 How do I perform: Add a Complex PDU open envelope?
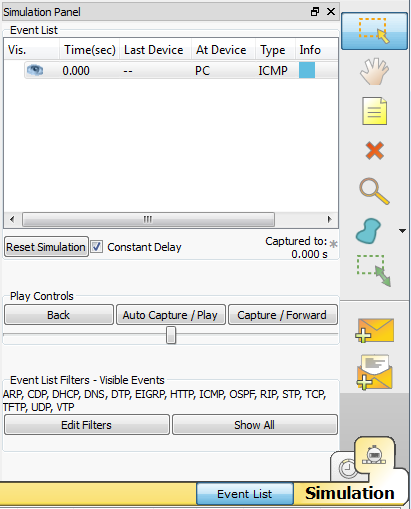pyautogui.click(x=374, y=372)
